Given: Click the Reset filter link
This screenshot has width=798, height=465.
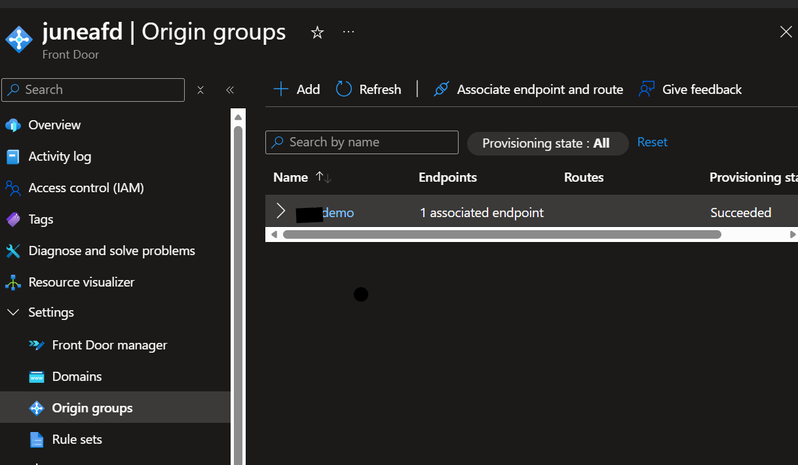Looking at the screenshot, I should pos(652,142).
